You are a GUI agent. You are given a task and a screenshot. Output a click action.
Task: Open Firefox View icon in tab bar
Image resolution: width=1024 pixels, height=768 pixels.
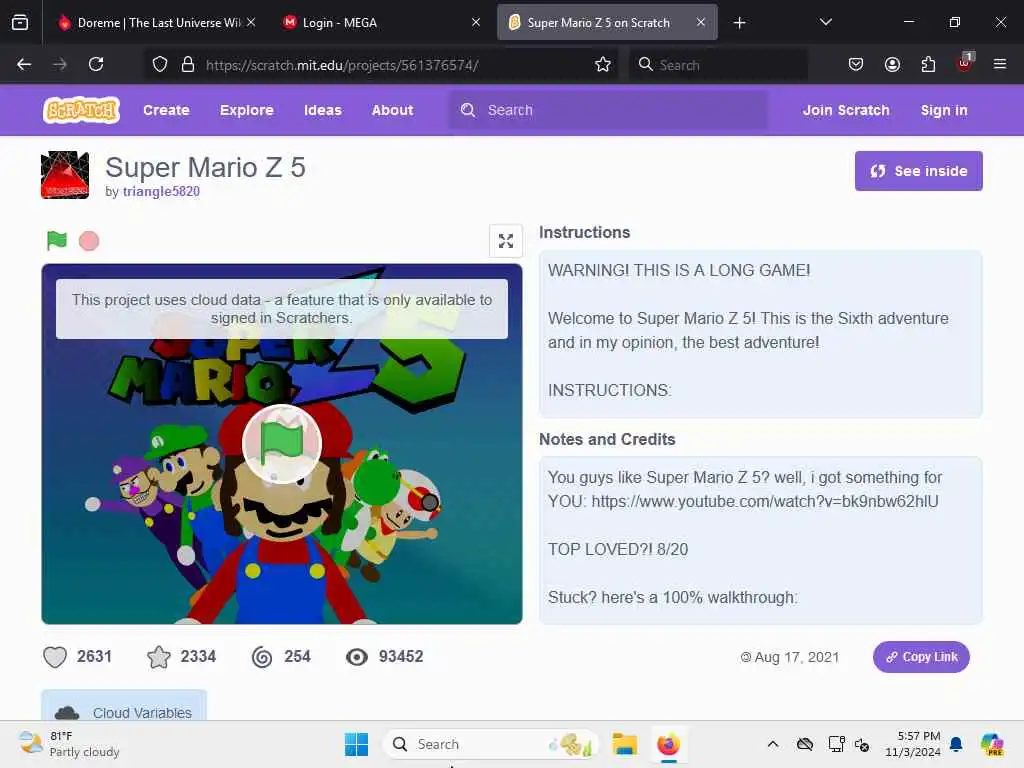click(20, 23)
